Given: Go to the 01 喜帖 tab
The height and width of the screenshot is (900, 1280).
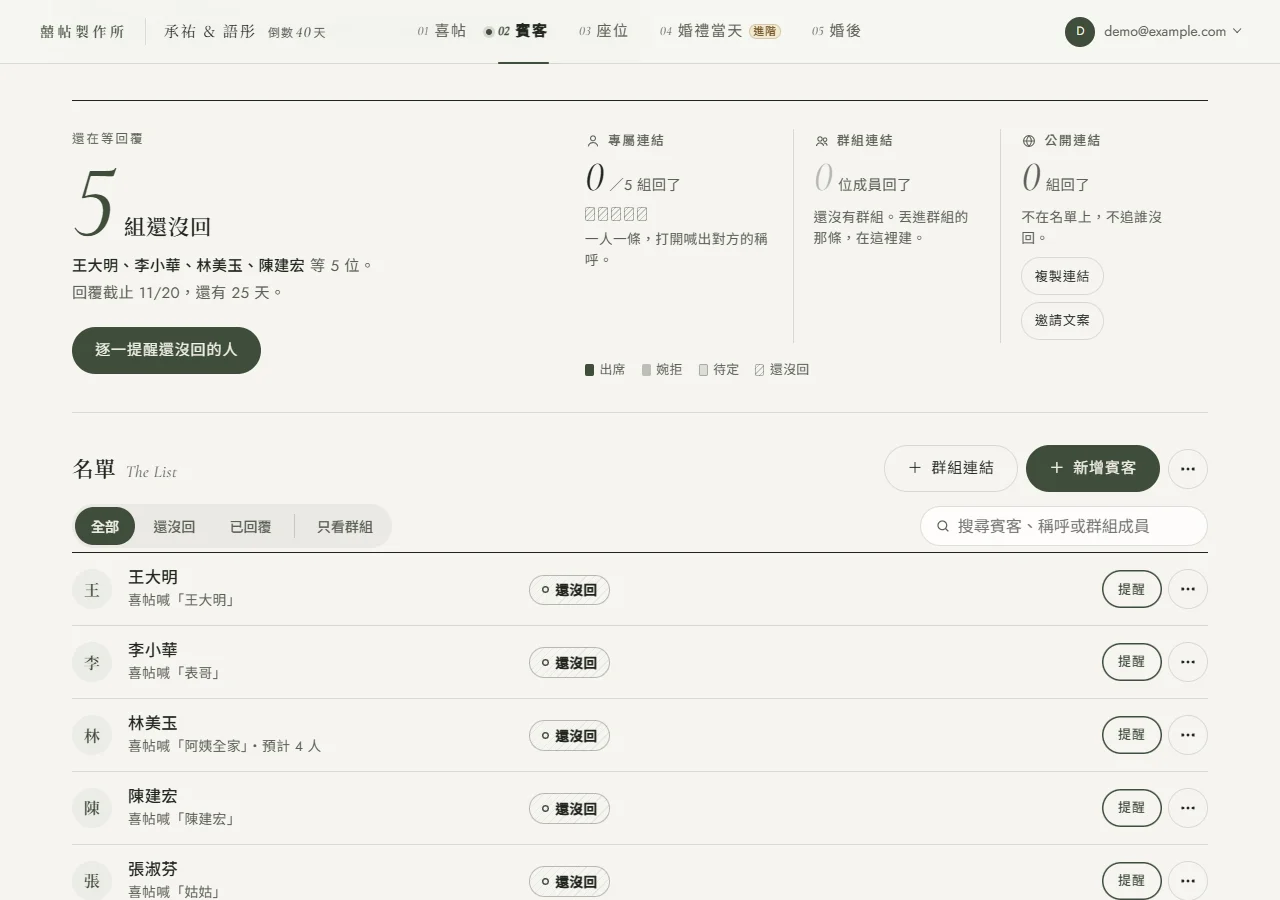Looking at the screenshot, I should point(442,31).
